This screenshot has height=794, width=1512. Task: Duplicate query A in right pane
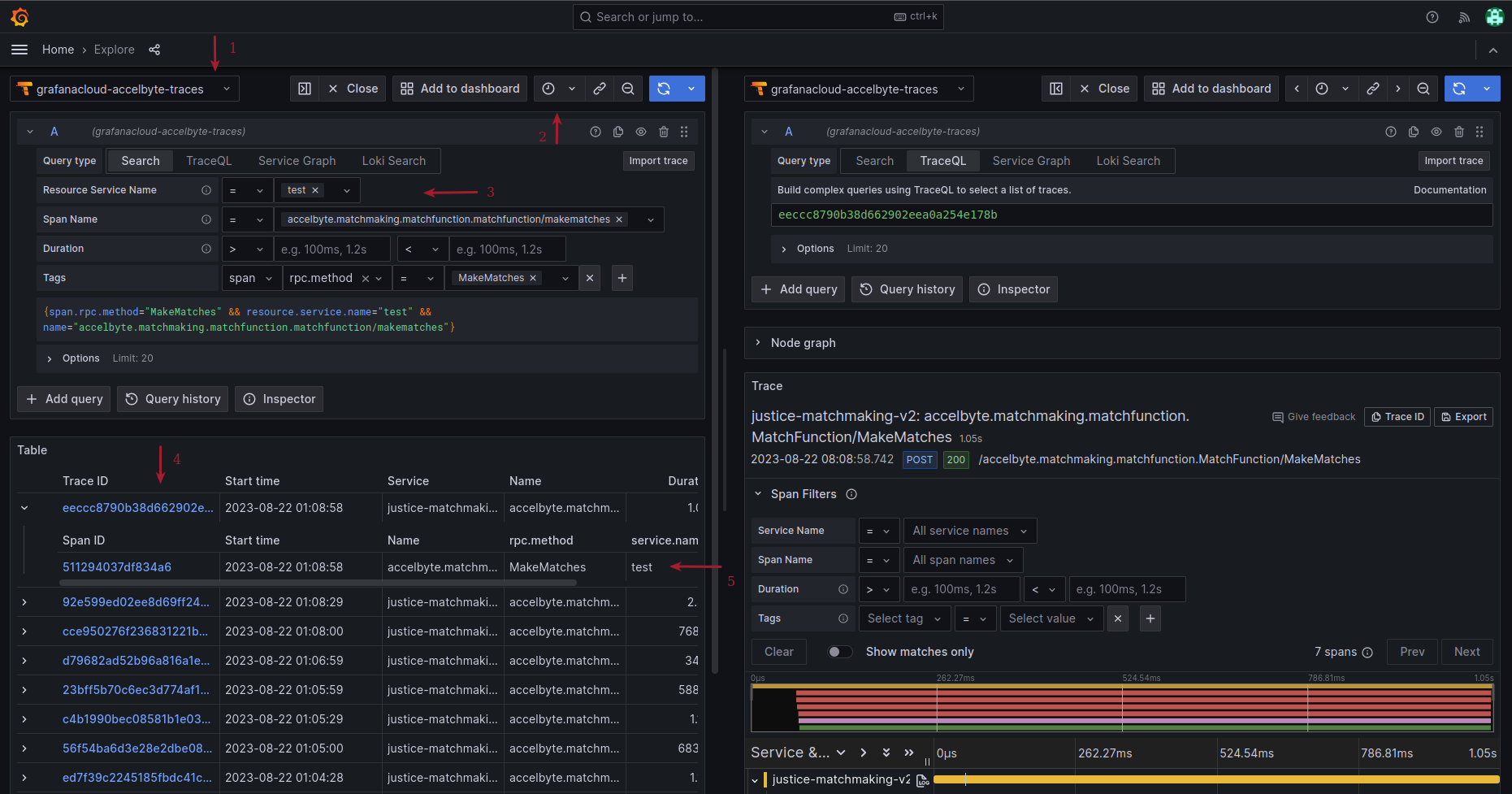(1414, 132)
